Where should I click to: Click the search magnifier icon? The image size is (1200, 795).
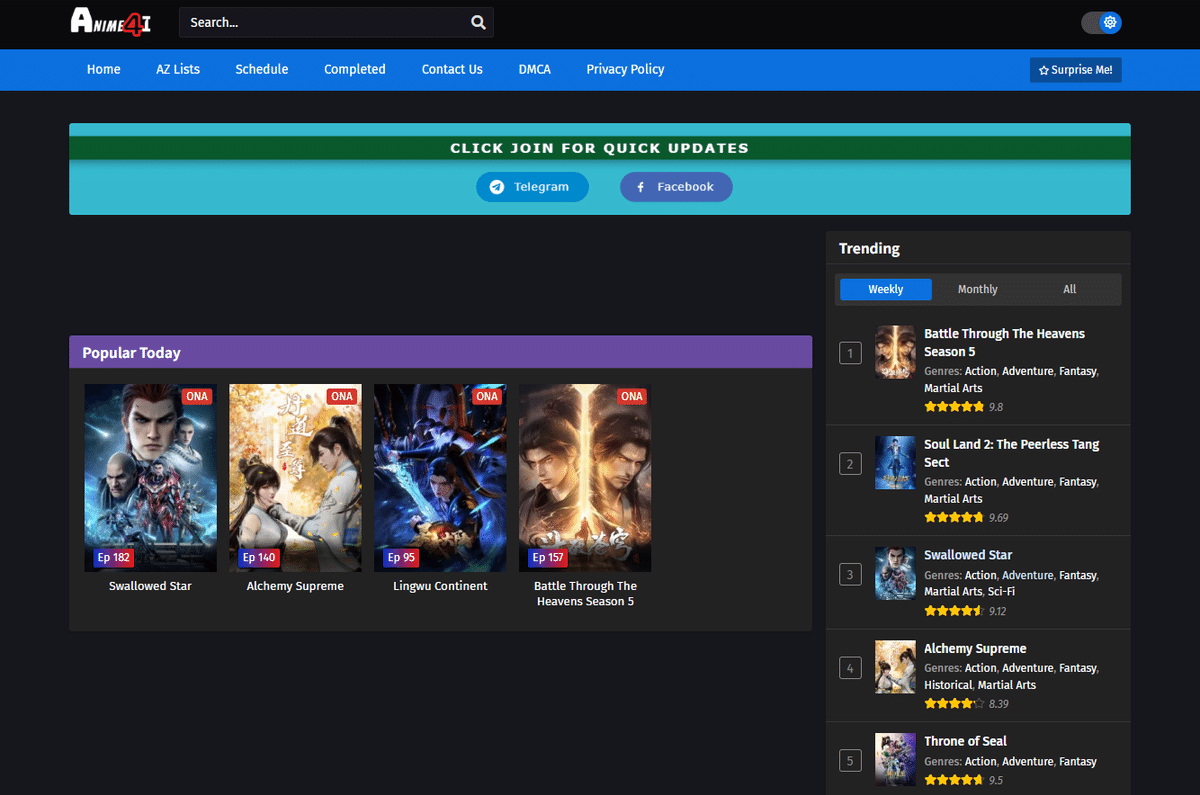click(x=477, y=22)
